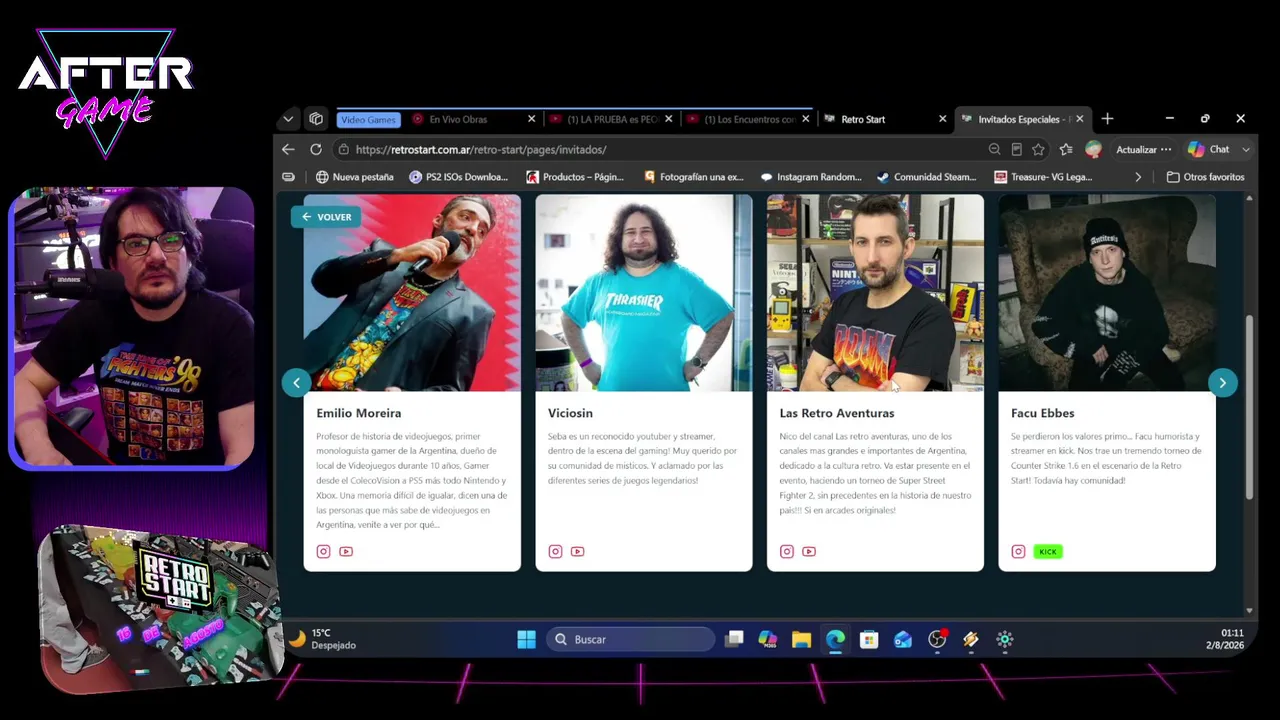Screen dimensions: 1280x720
Task: Open the Nueva pestaña bookmark
Action: (x=355, y=177)
